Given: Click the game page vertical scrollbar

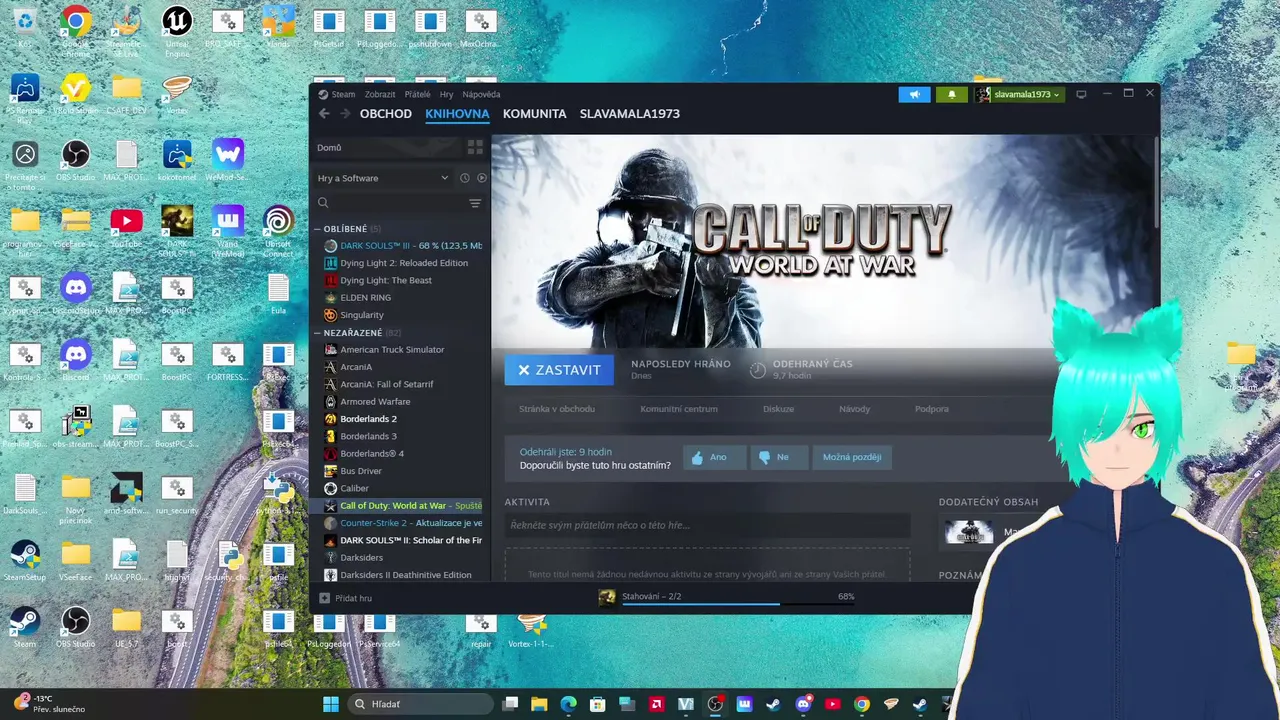Looking at the screenshot, I should pos(1156,180).
